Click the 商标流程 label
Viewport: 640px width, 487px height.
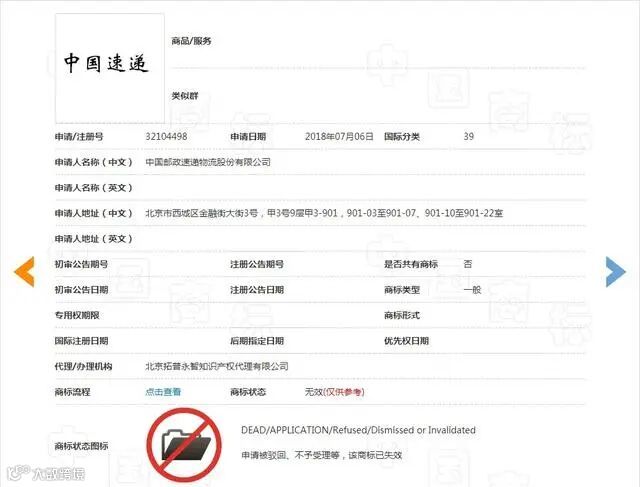[72, 392]
